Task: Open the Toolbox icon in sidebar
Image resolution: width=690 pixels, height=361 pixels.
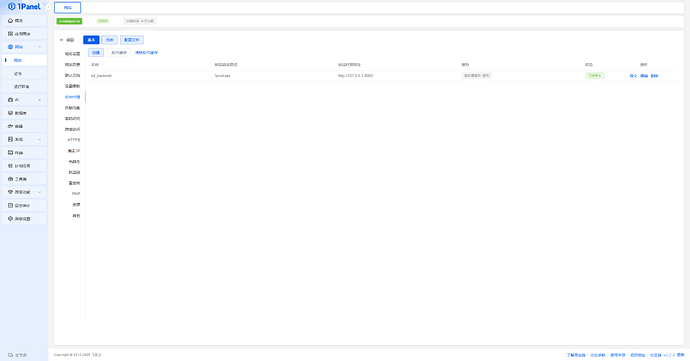Action: [11, 179]
